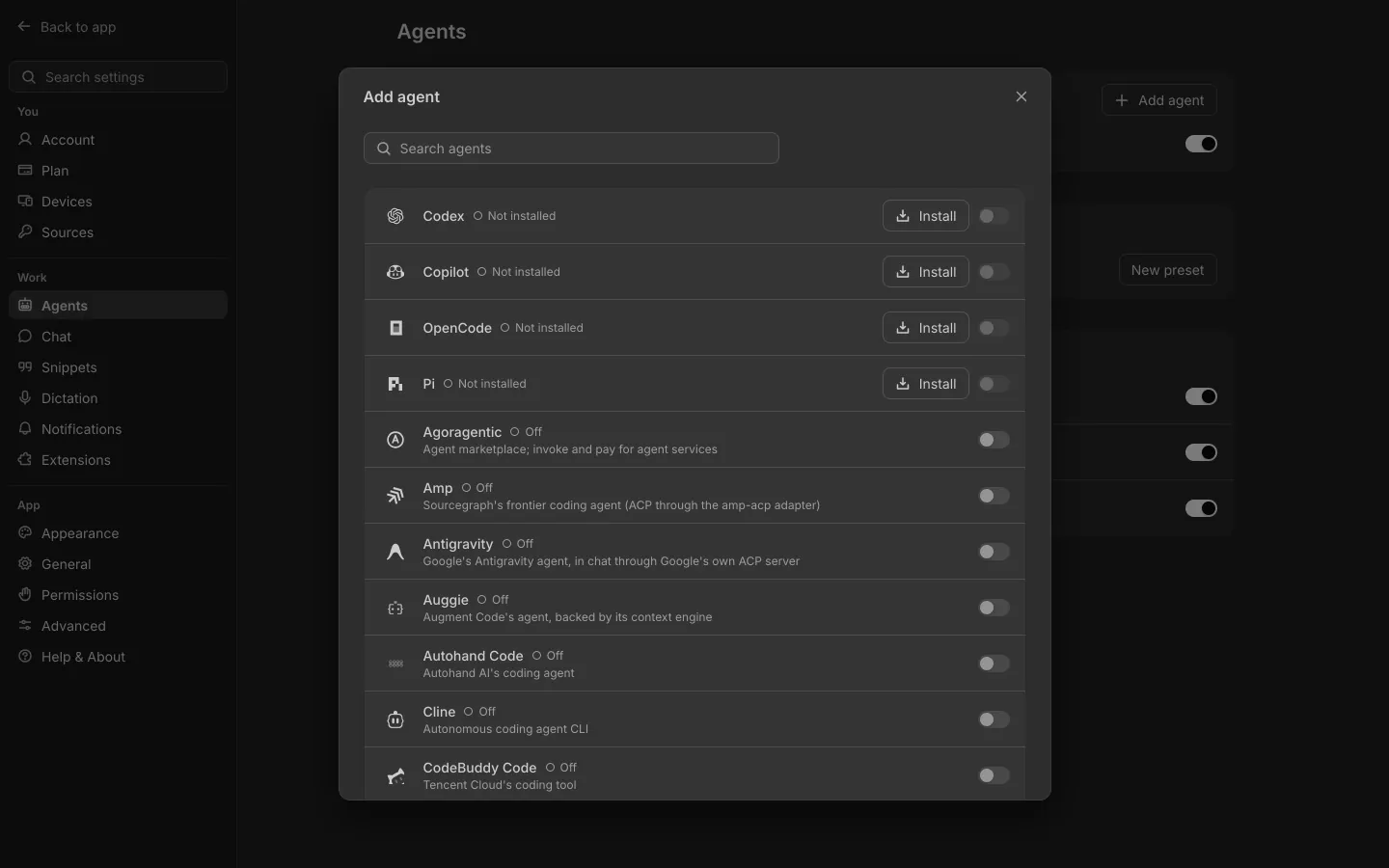
Task: Click the magnifier icon in Search settings
Action: (29, 77)
